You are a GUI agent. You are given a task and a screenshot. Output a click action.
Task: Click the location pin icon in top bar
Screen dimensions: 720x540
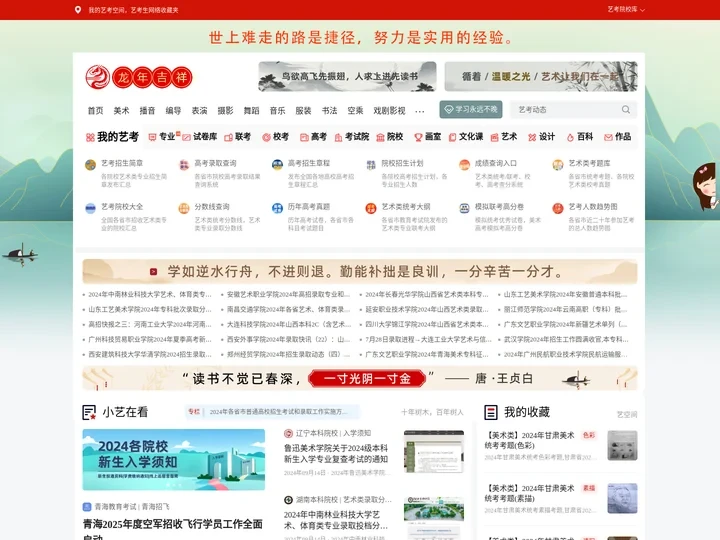78,10
